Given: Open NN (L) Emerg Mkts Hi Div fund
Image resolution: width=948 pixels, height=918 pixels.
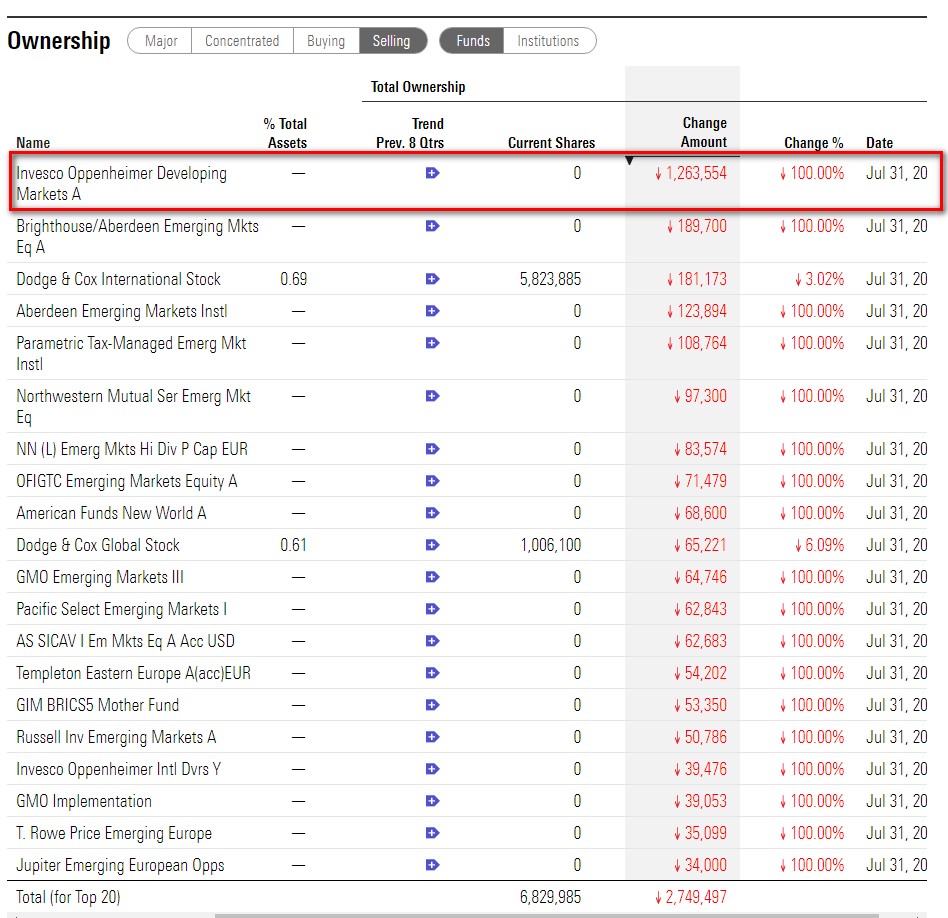Looking at the screenshot, I should [132, 449].
